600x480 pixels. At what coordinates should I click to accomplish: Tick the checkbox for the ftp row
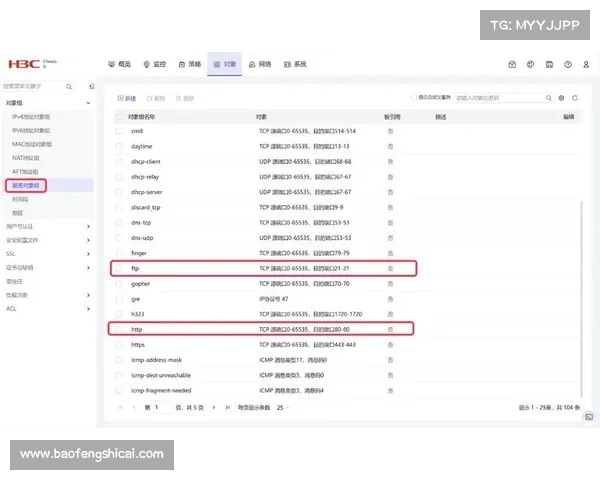tap(120, 269)
